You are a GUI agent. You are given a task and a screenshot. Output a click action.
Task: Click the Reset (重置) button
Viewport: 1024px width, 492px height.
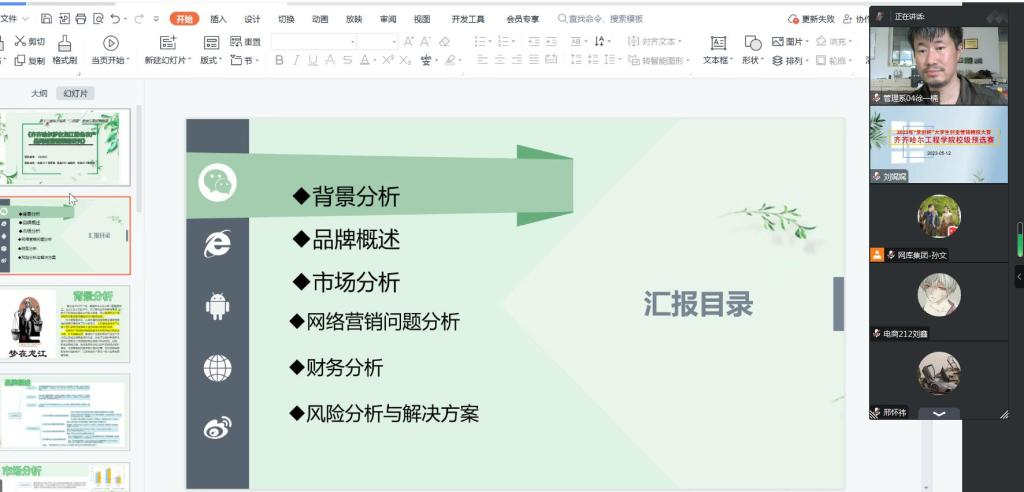click(x=246, y=42)
